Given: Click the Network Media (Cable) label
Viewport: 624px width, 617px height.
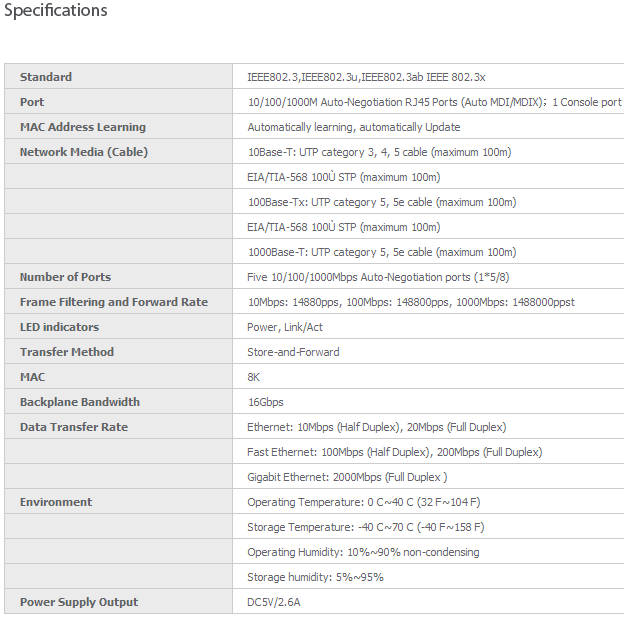Looking at the screenshot, I should click(x=84, y=152).
